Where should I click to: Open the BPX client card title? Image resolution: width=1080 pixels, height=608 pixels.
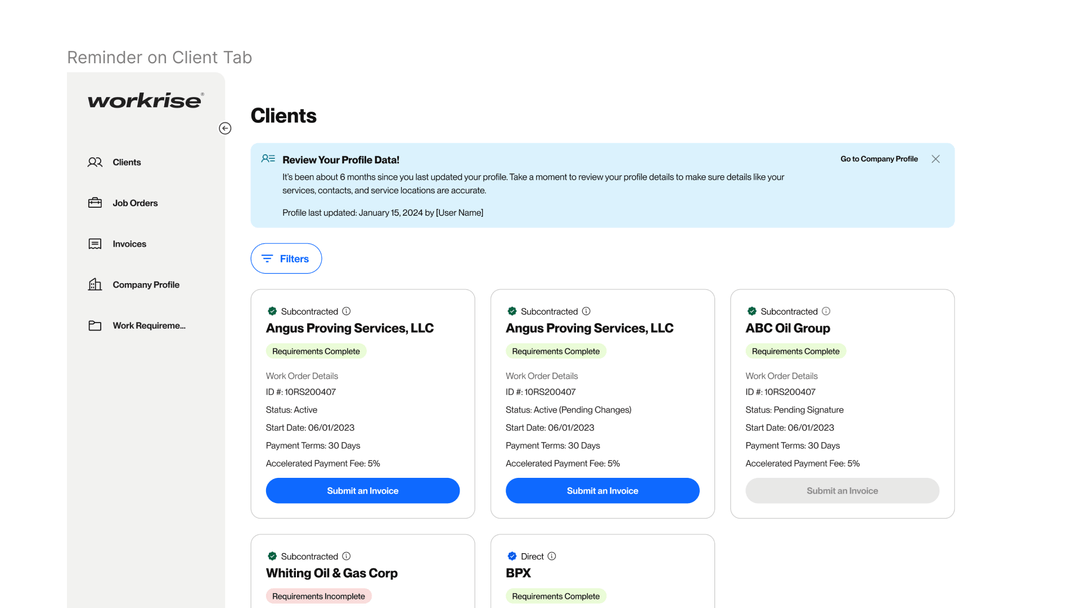click(518, 573)
